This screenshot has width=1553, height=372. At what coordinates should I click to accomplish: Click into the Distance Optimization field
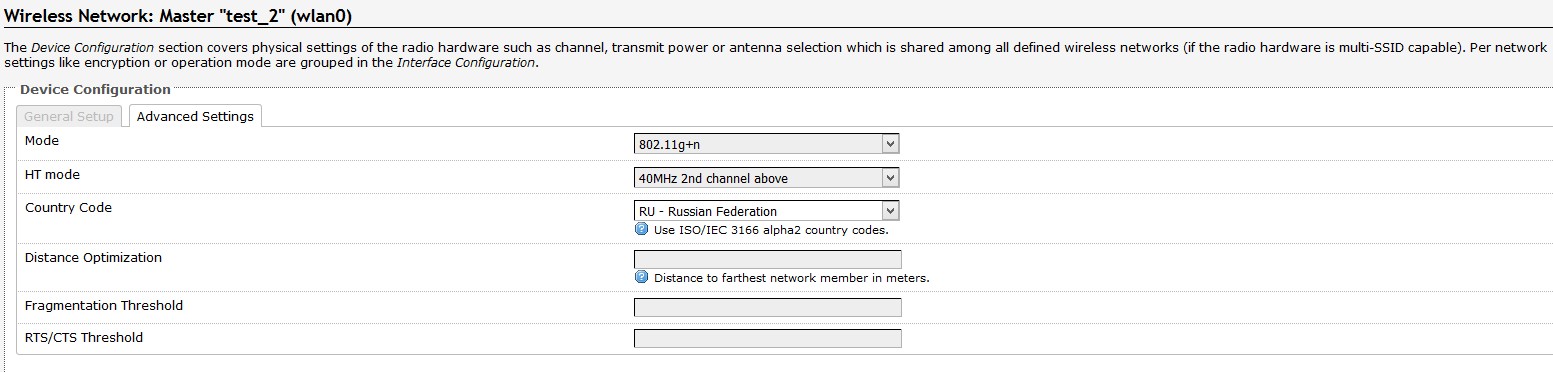click(768, 259)
